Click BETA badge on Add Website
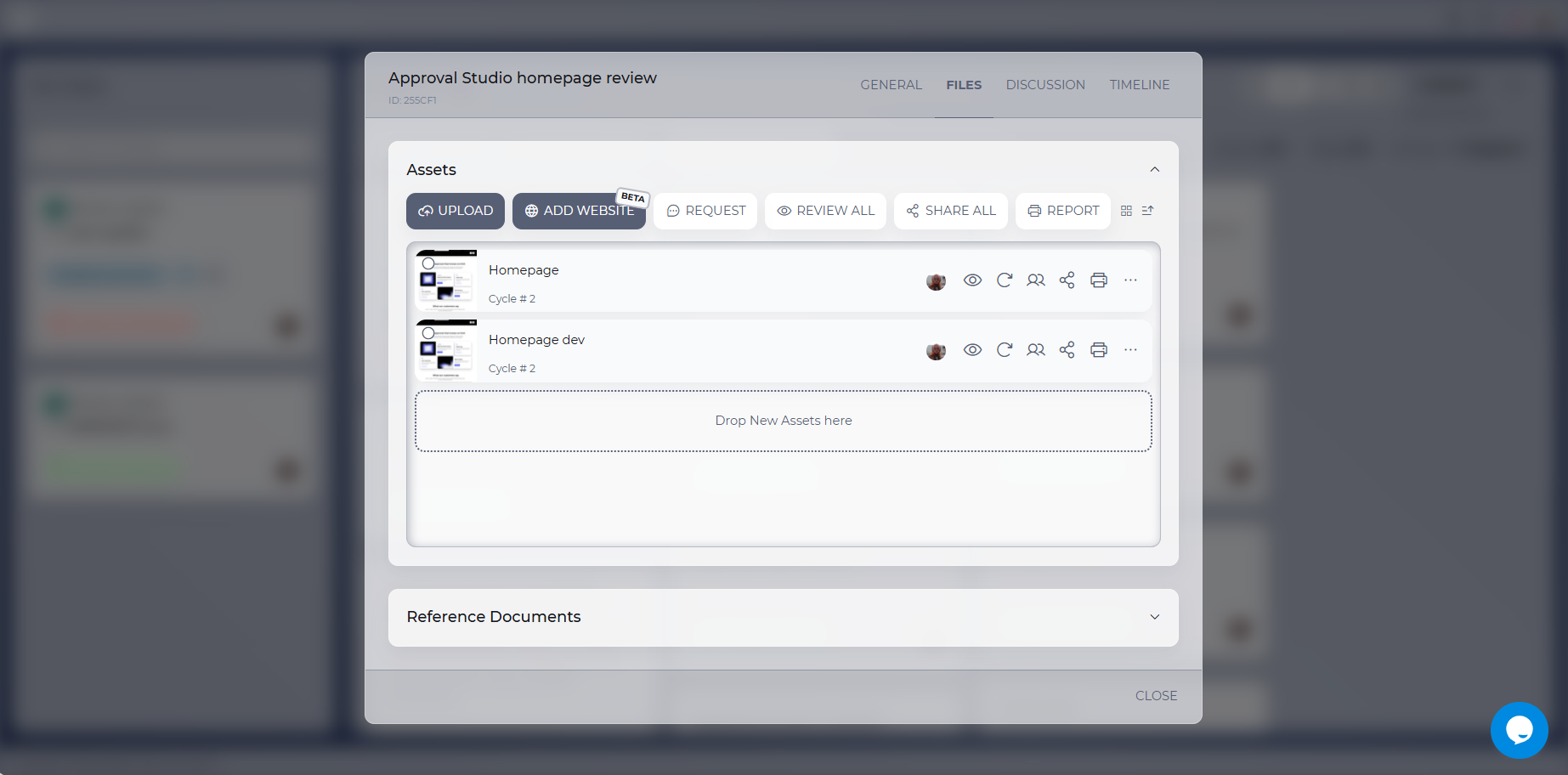1568x775 pixels. pyautogui.click(x=633, y=197)
